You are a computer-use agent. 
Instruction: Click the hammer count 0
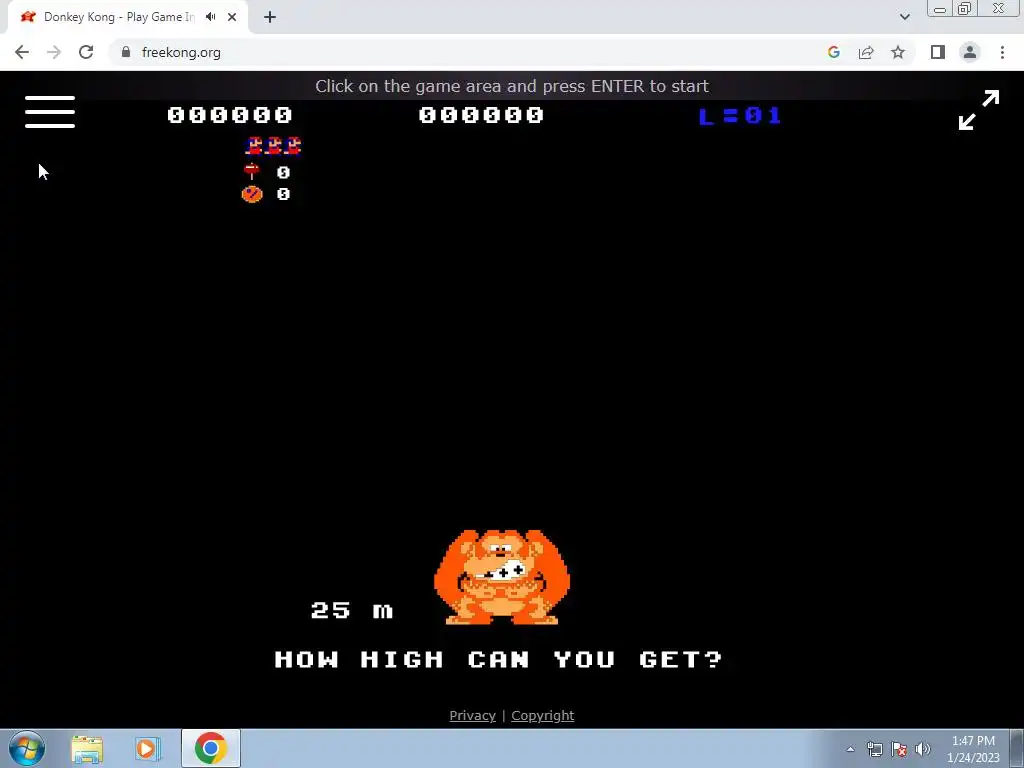click(x=283, y=172)
